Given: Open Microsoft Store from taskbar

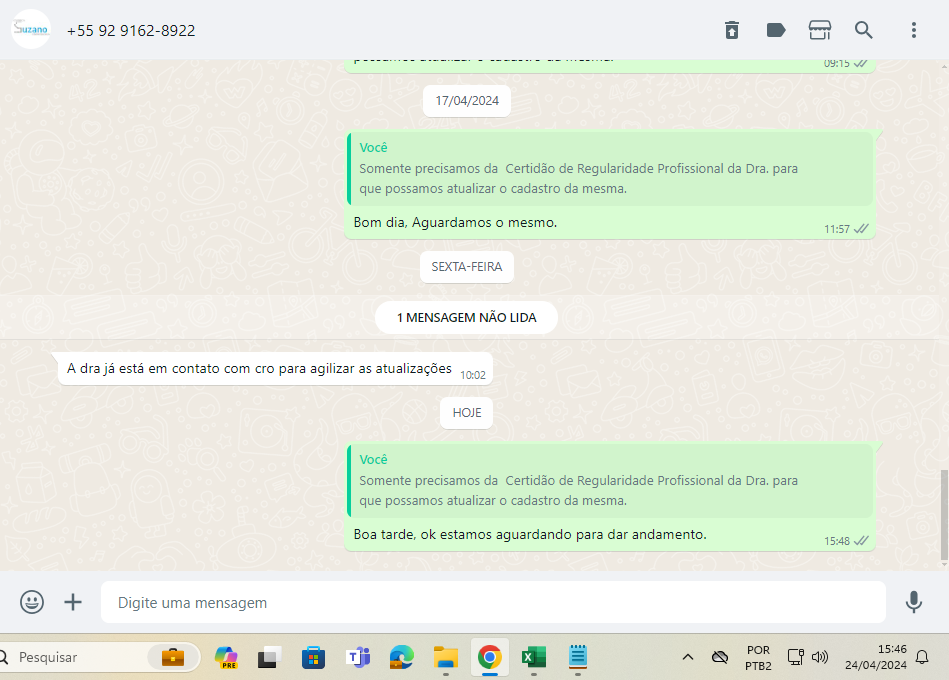Looking at the screenshot, I should coord(314,657).
